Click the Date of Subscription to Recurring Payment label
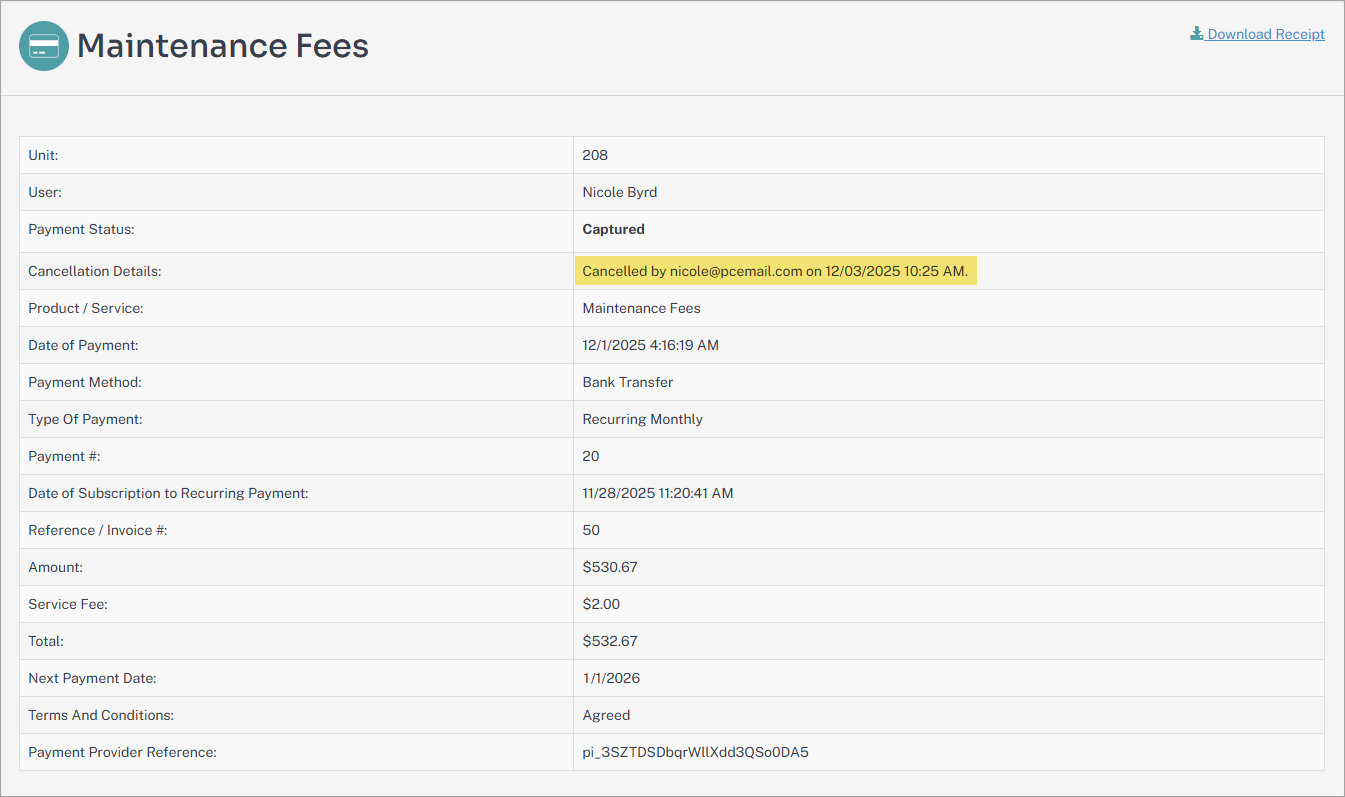This screenshot has width=1345, height=797. click(168, 493)
